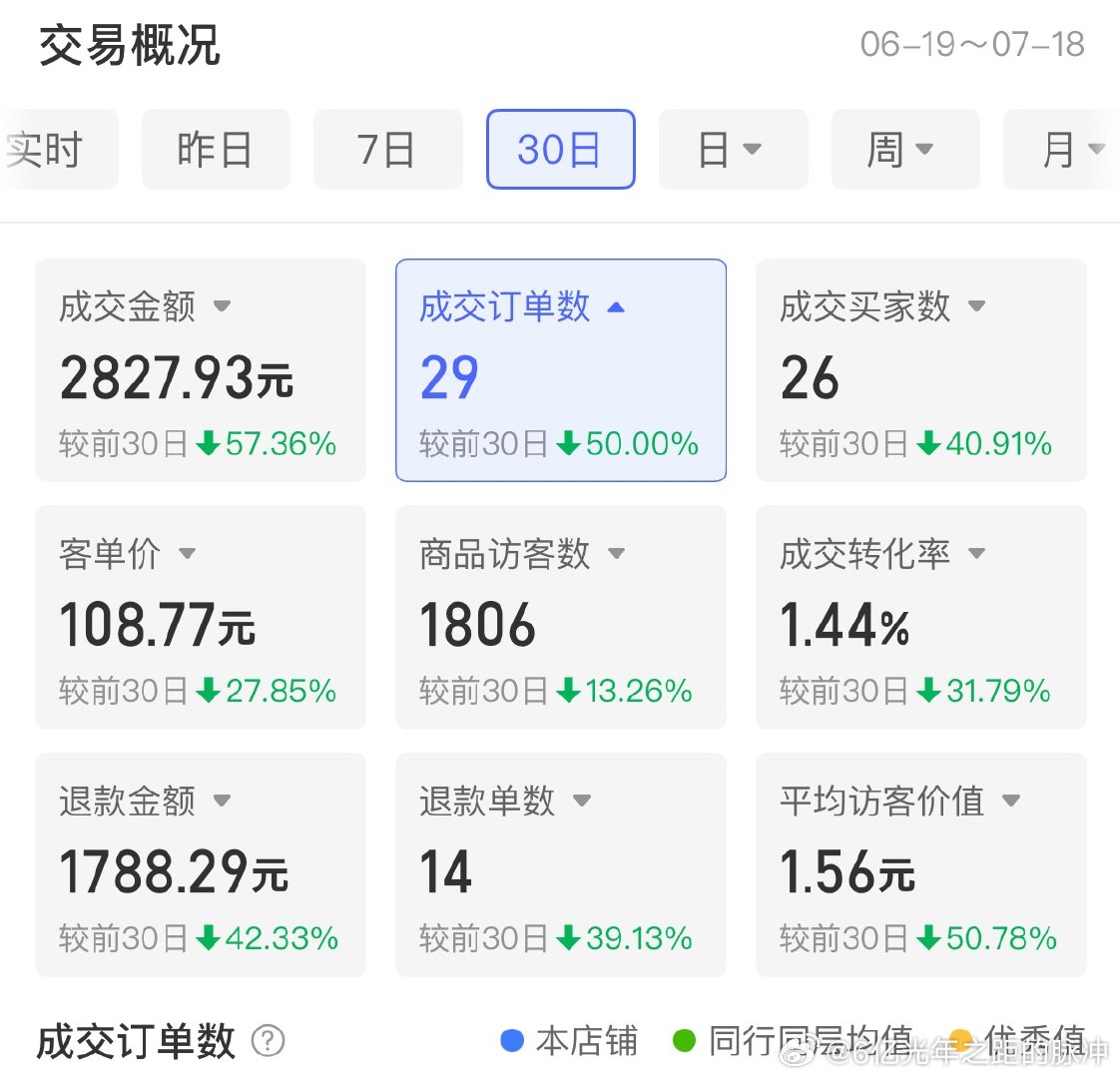Screen dimensions: 1120x1078
Task: Select the 108.77元 客单价 value
Action: coord(157,625)
